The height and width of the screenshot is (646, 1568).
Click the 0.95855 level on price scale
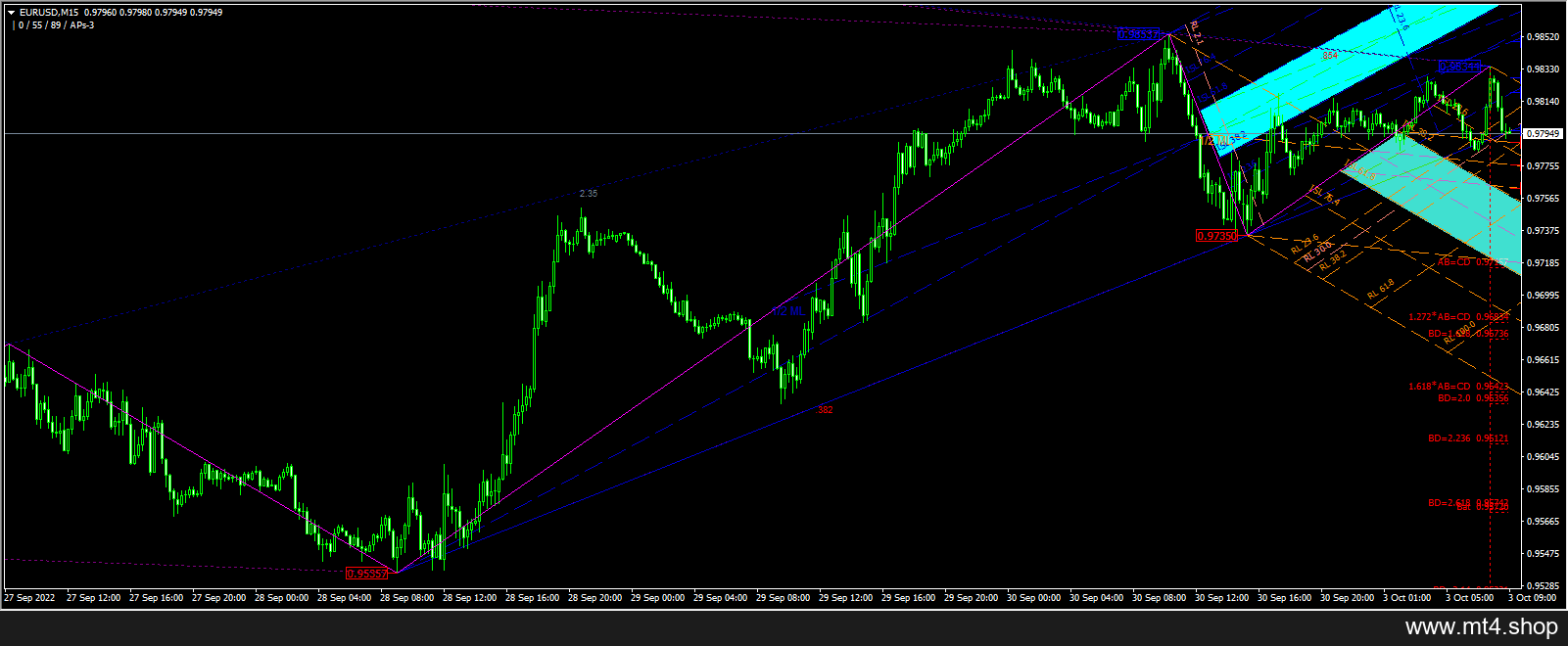[1543, 489]
